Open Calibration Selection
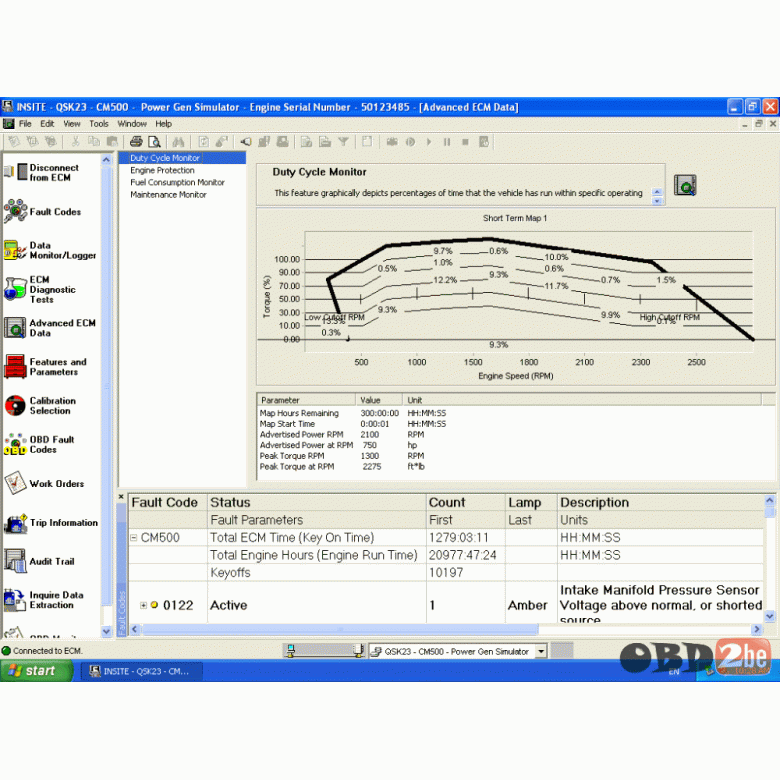The height and width of the screenshot is (780, 780). click(x=40, y=406)
